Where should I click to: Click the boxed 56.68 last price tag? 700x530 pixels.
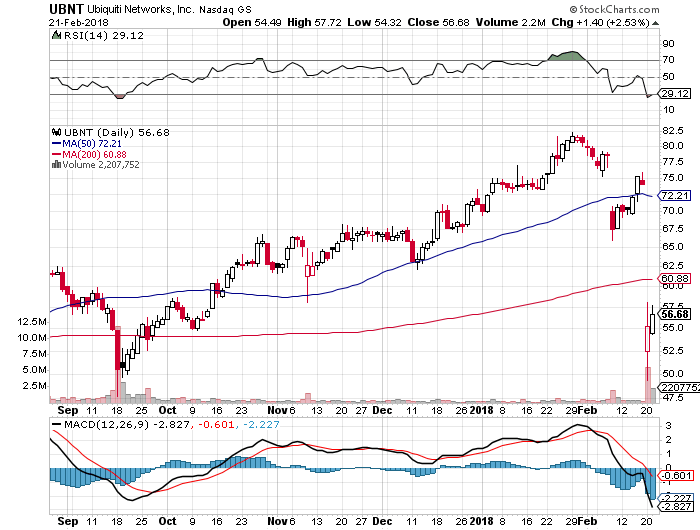pos(675,314)
